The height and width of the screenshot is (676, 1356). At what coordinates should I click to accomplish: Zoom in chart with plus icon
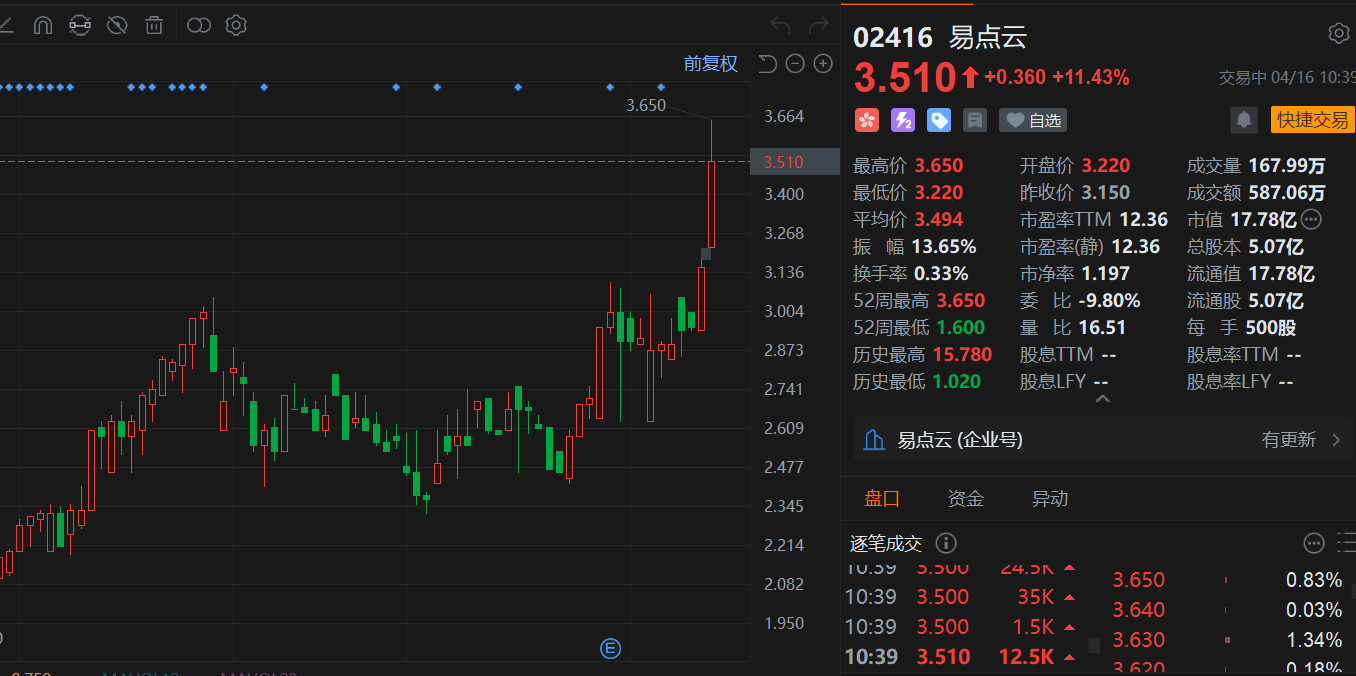pyautogui.click(x=823, y=64)
